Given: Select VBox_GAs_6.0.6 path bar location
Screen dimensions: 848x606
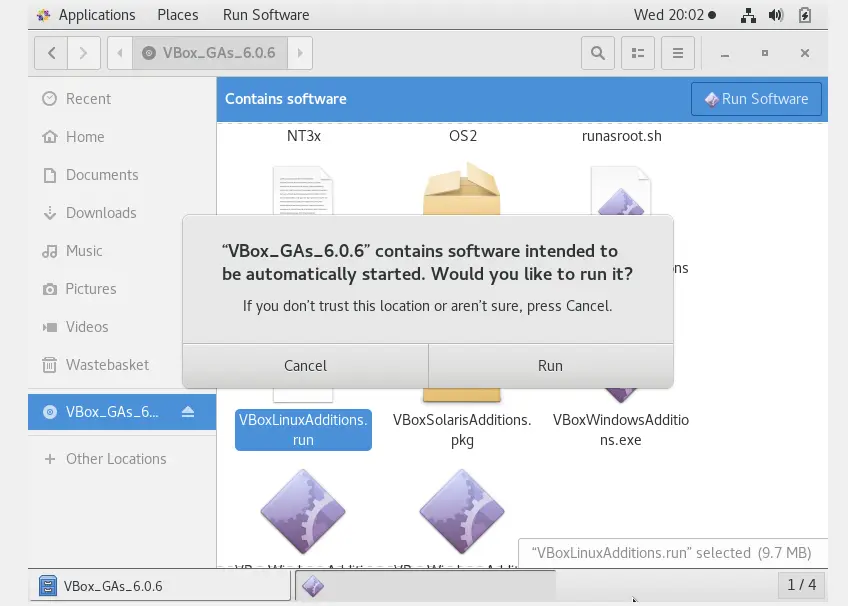Looking at the screenshot, I should click(210, 53).
